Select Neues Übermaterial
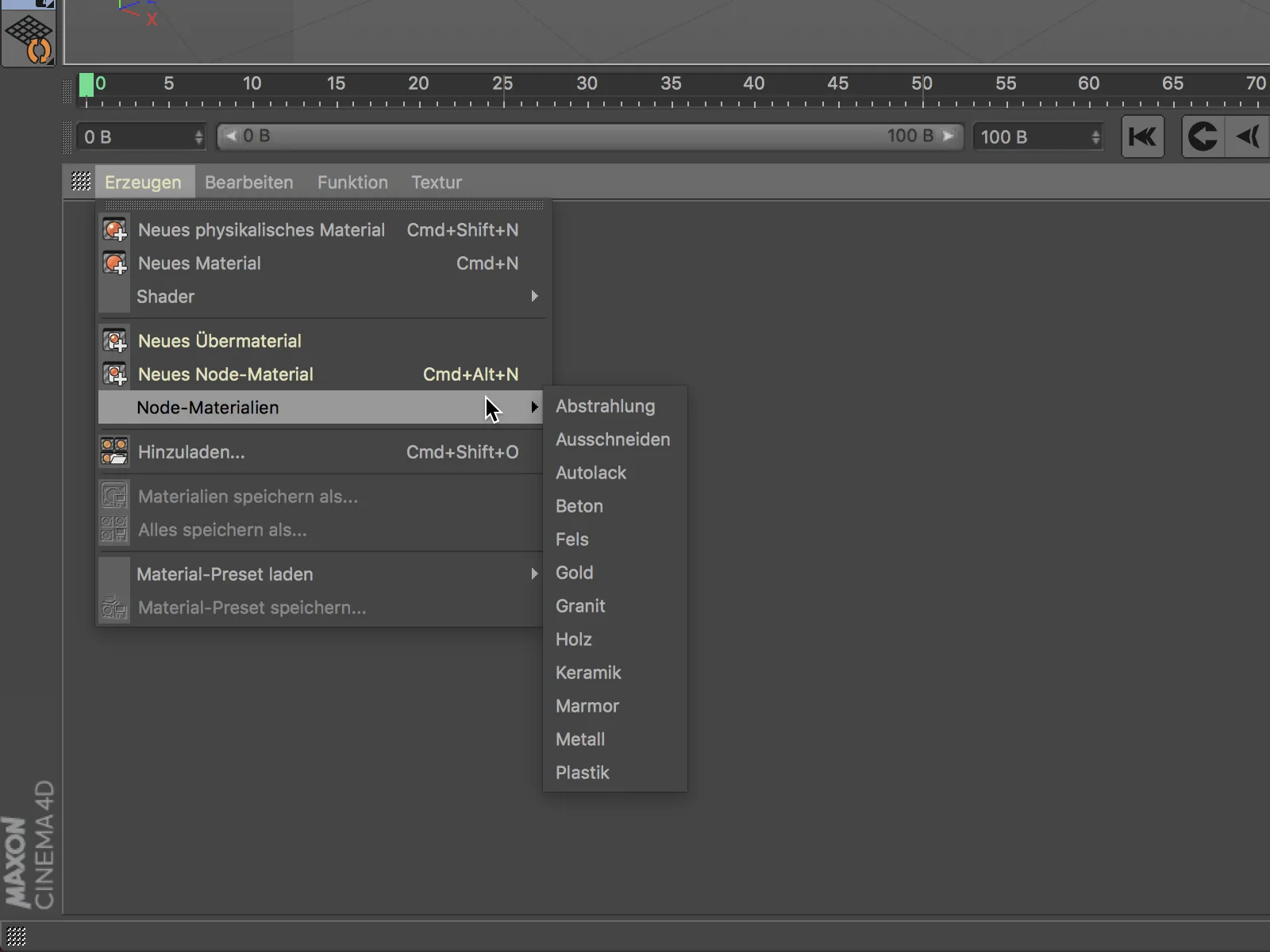Viewport: 1270px width, 952px height. (321, 341)
